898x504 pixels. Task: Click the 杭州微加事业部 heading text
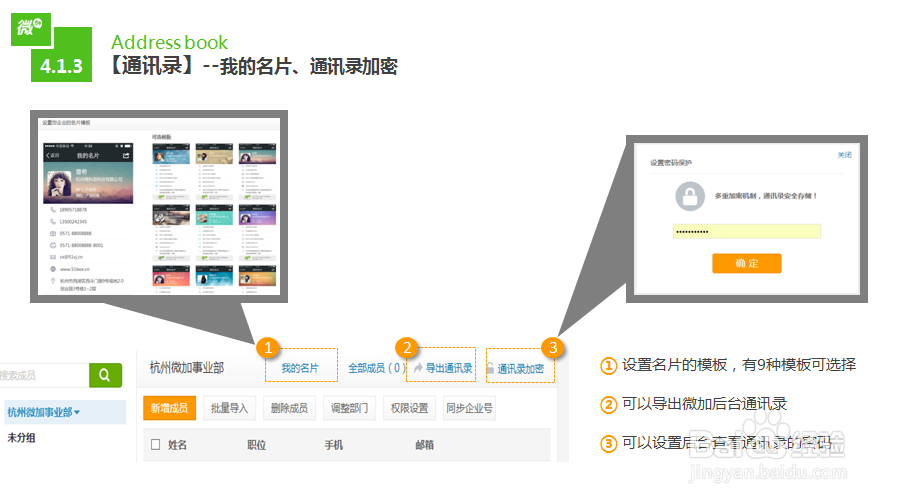coord(187,368)
